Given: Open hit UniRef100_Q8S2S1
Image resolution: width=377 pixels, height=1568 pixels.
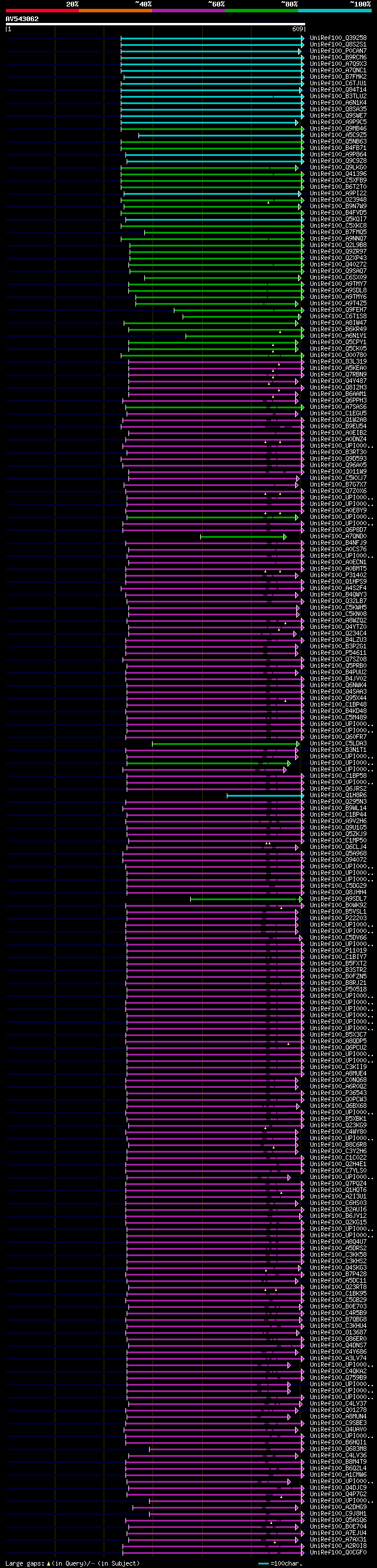Looking at the screenshot, I should [x=338, y=45].
